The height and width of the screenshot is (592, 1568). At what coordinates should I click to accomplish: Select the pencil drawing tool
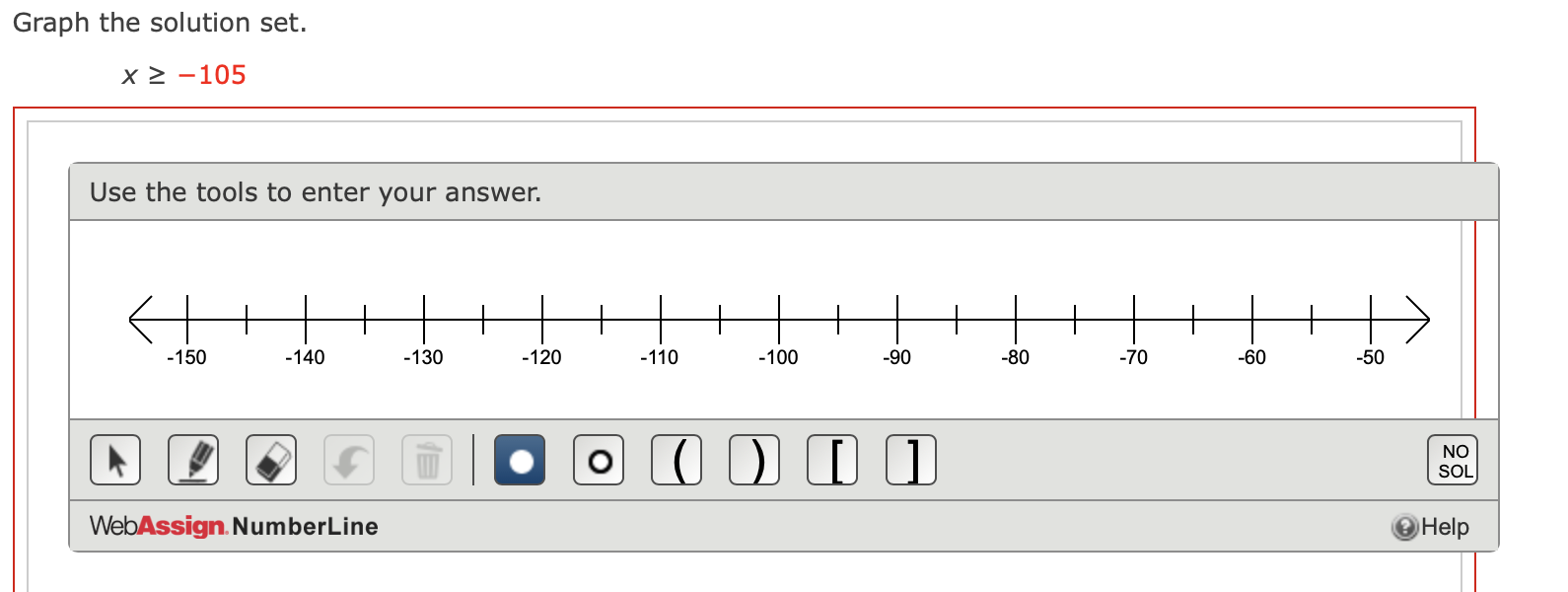[x=193, y=459]
